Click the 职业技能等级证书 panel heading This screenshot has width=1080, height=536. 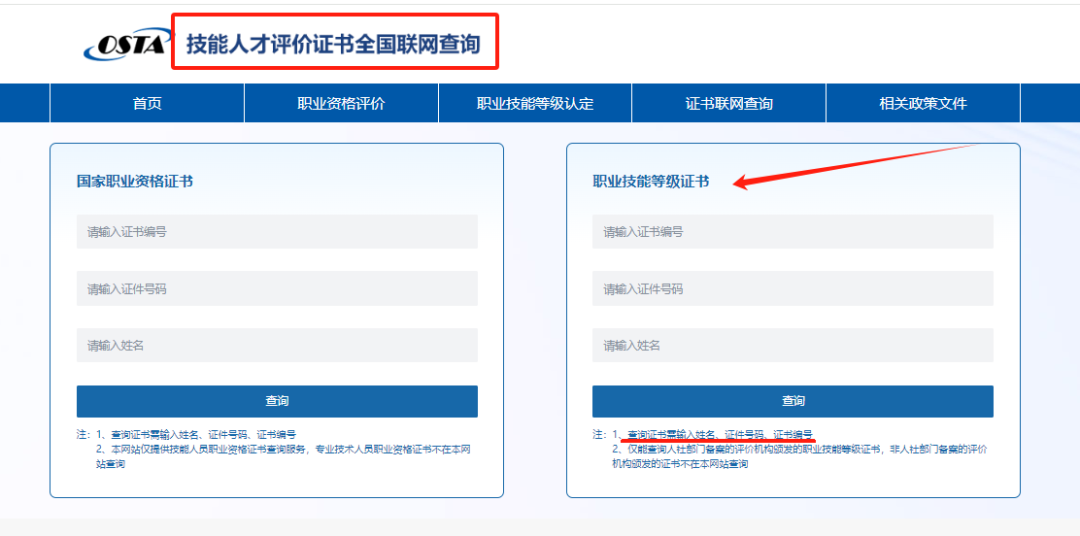click(x=651, y=181)
